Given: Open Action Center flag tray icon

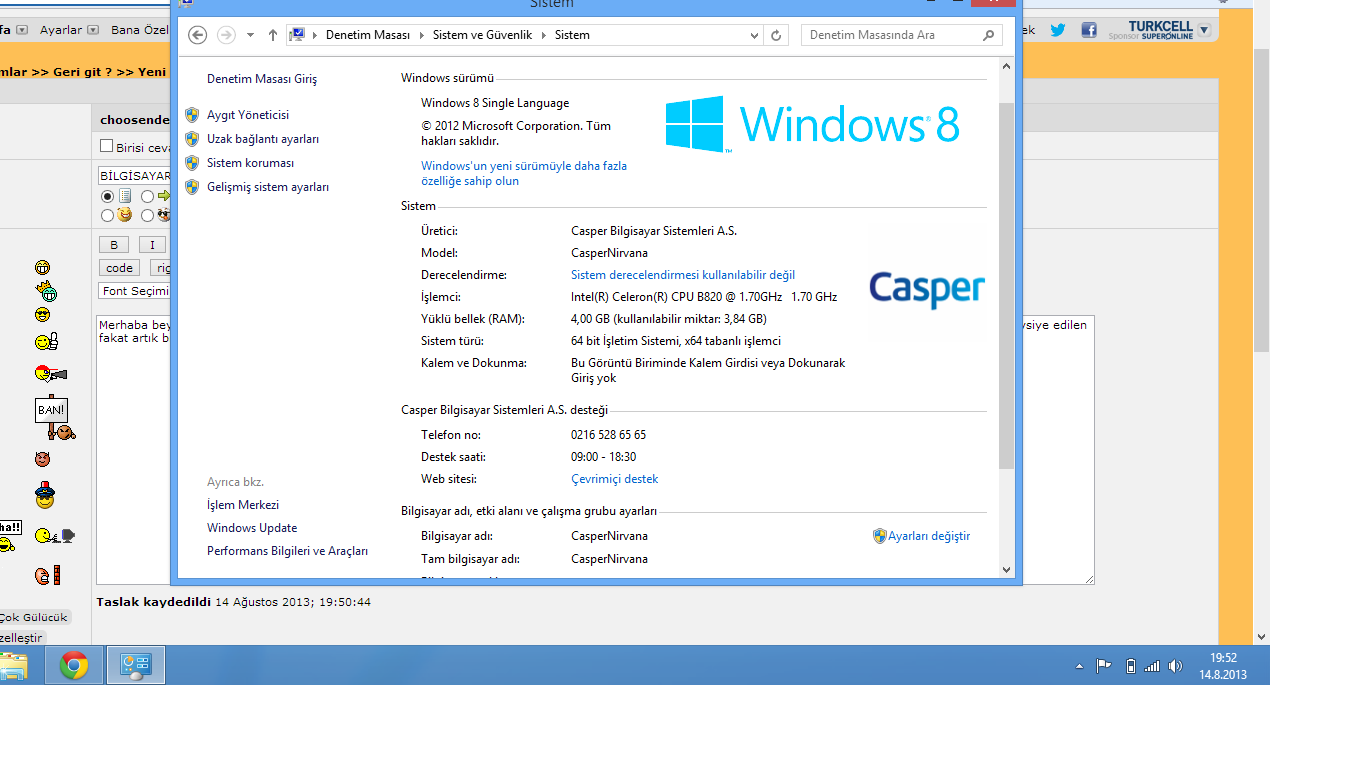Looking at the screenshot, I should pos(1104,666).
